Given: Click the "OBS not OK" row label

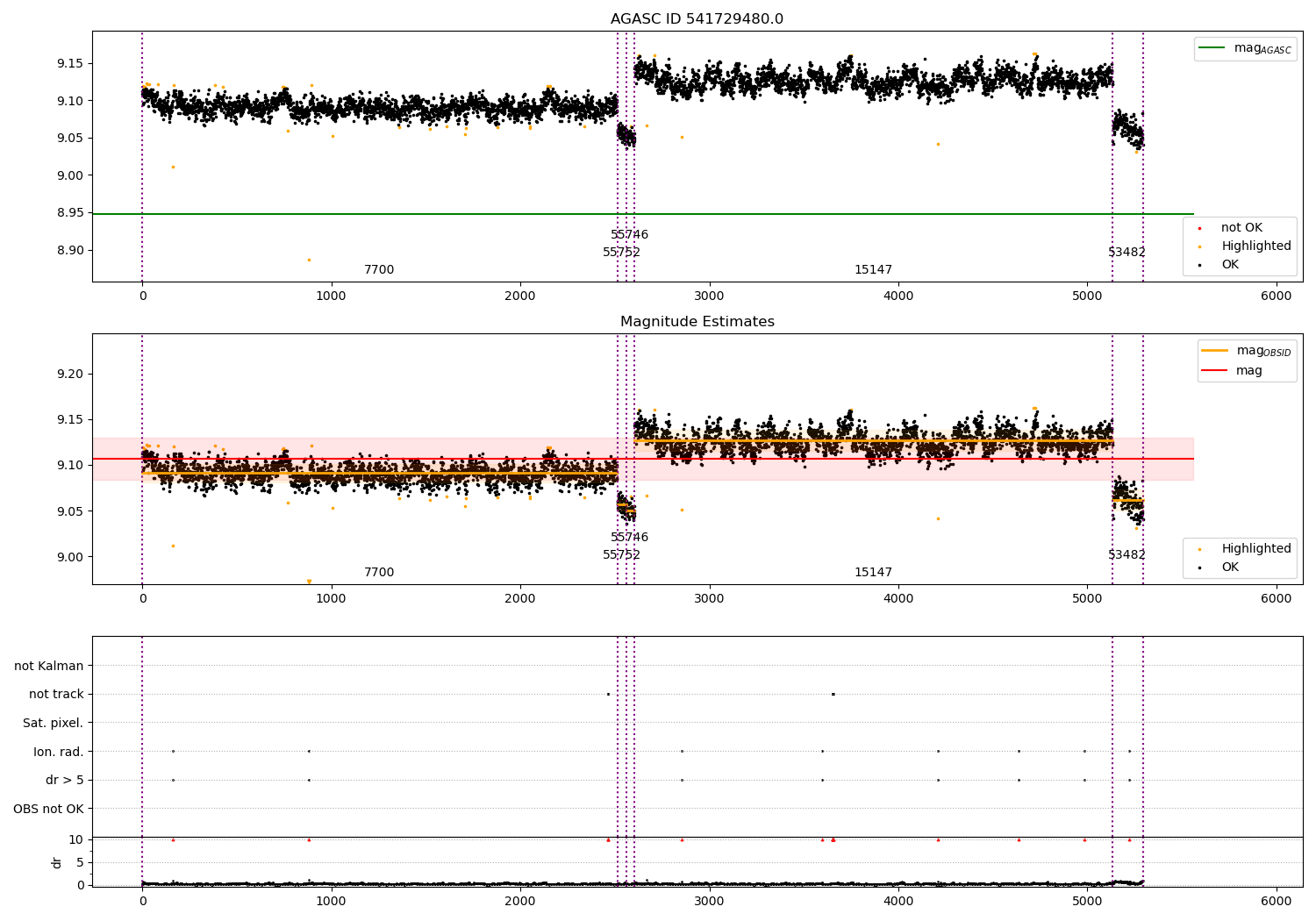Looking at the screenshot, I should pyautogui.click(x=48, y=809).
